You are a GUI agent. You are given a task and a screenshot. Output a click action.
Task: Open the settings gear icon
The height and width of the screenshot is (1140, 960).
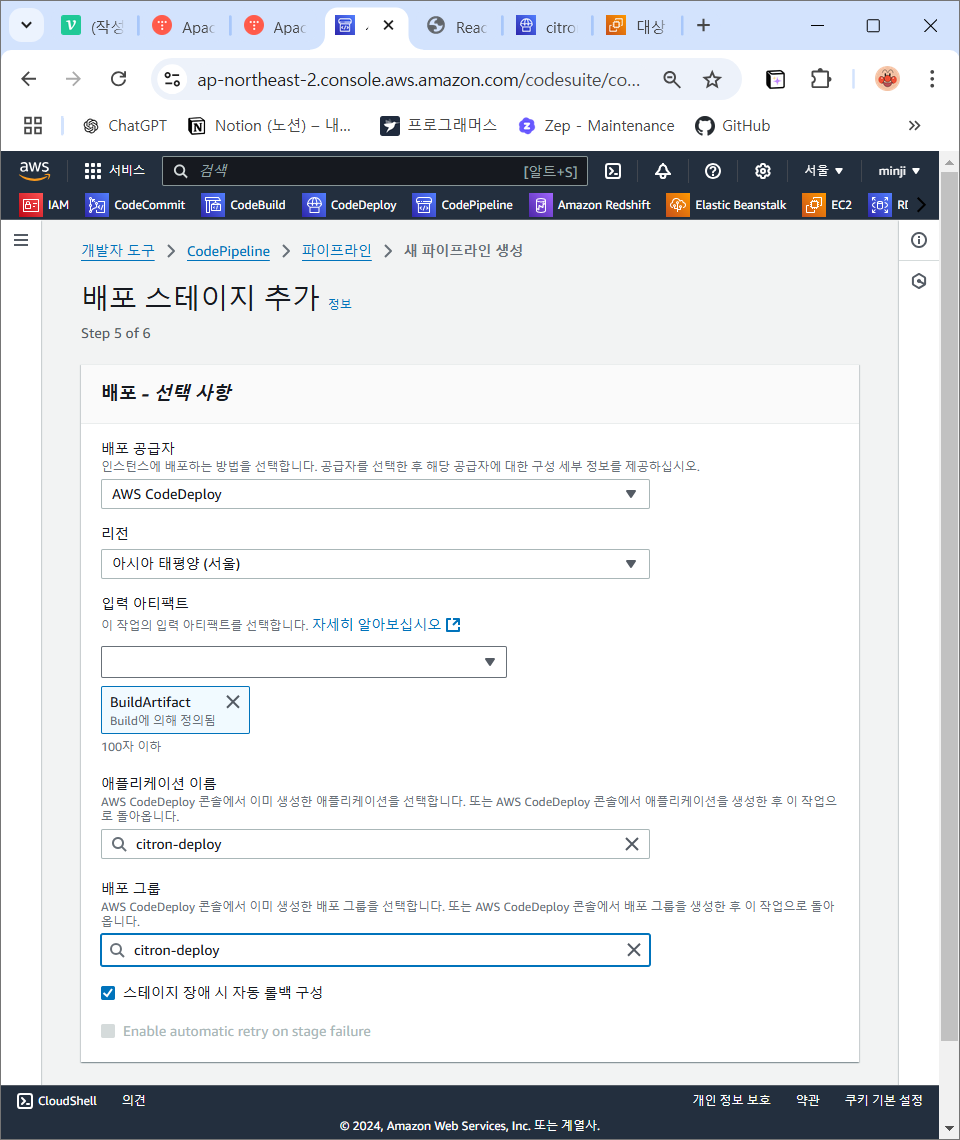(x=762, y=171)
